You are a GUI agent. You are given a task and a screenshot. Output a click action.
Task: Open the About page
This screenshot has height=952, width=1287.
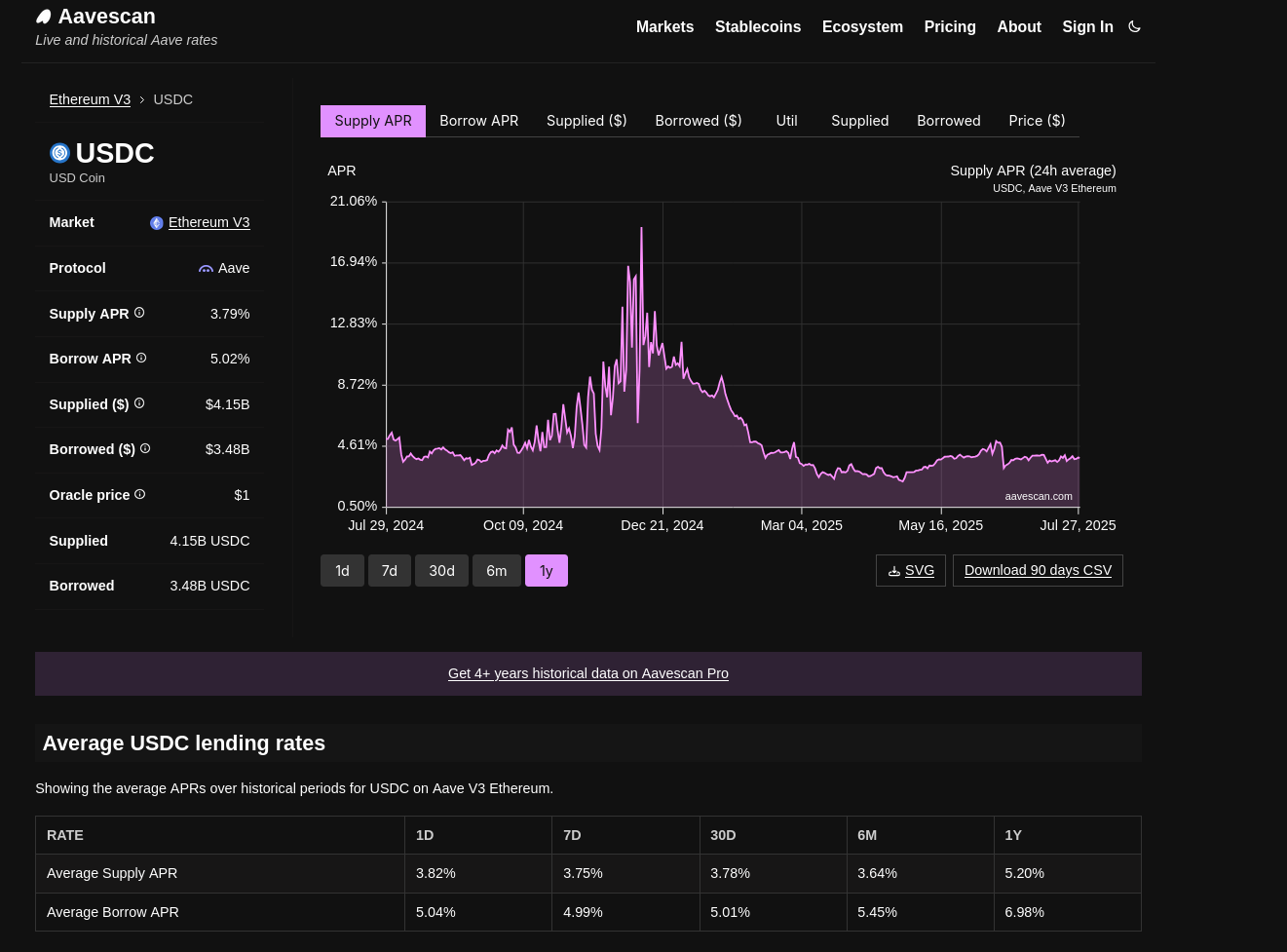click(1019, 27)
